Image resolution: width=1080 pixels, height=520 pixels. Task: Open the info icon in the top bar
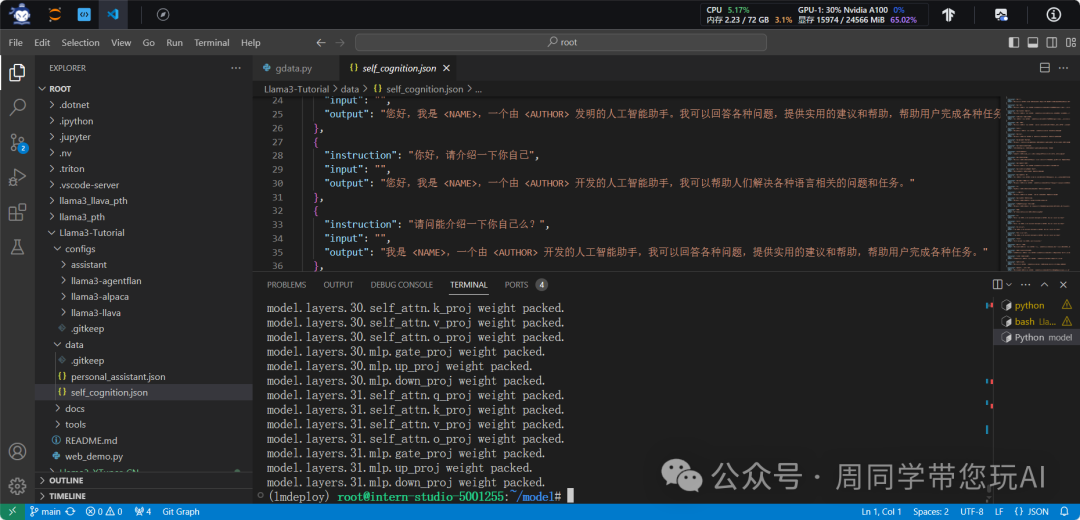tap(1054, 14)
